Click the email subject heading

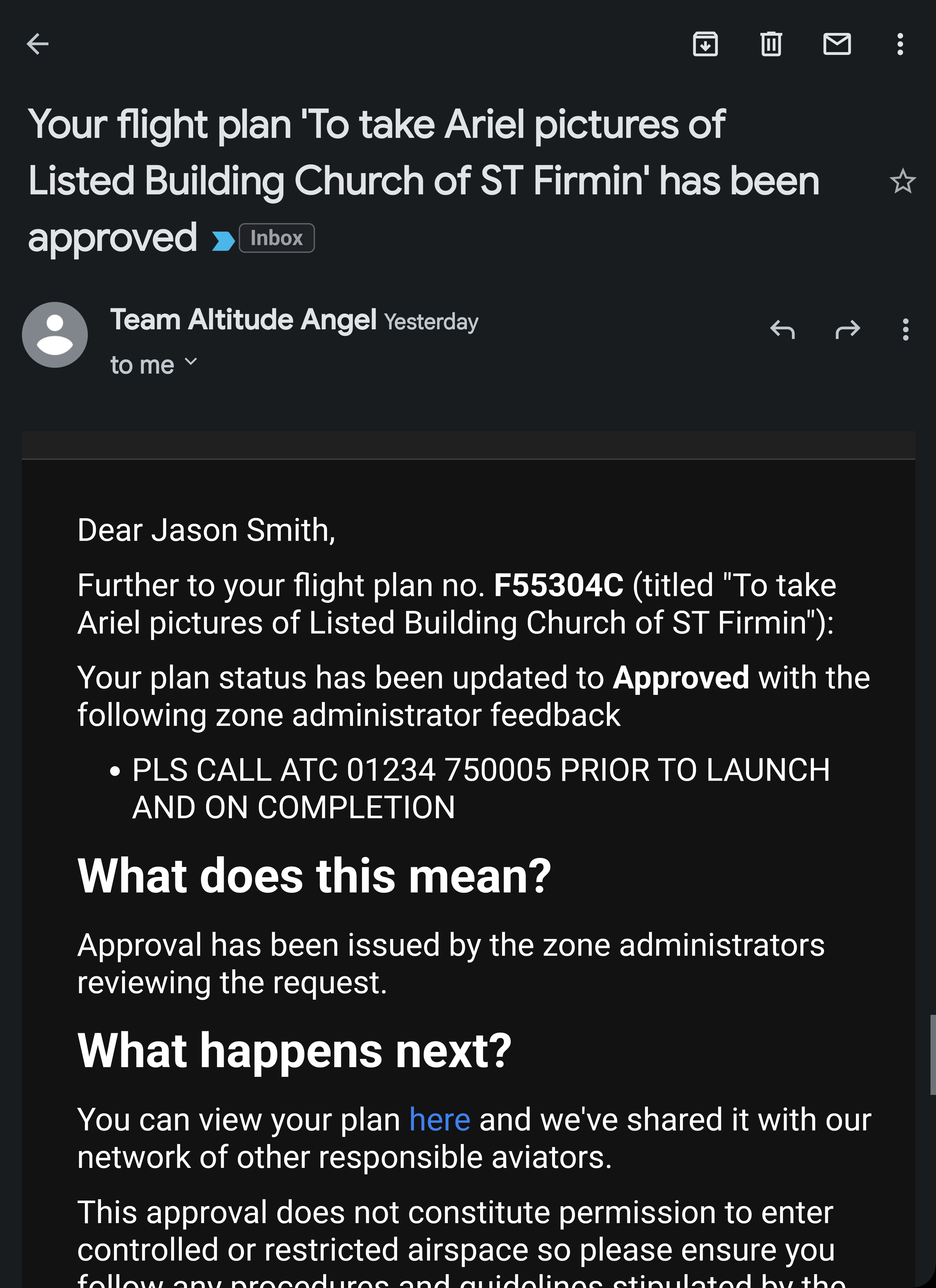[423, 180]
